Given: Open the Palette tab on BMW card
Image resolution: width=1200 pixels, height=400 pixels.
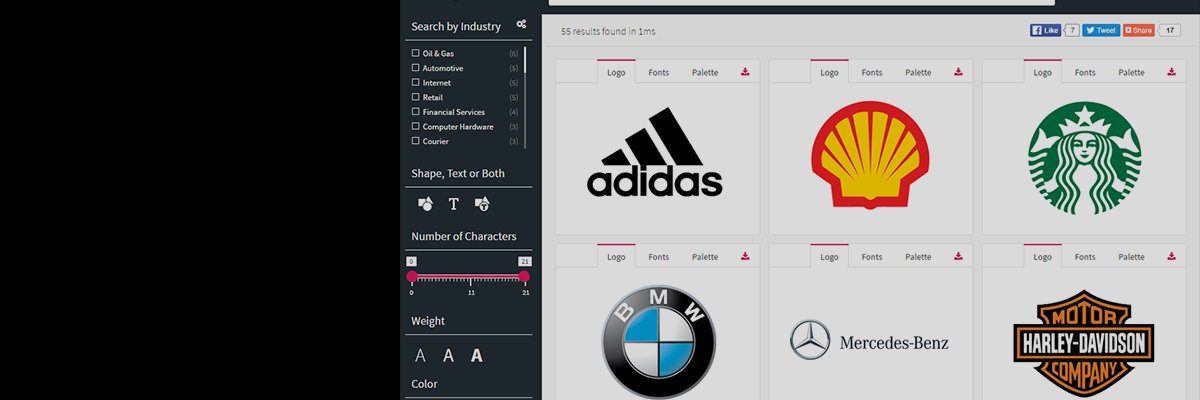Looking at the screenshot, I should (x=705, y=256).
